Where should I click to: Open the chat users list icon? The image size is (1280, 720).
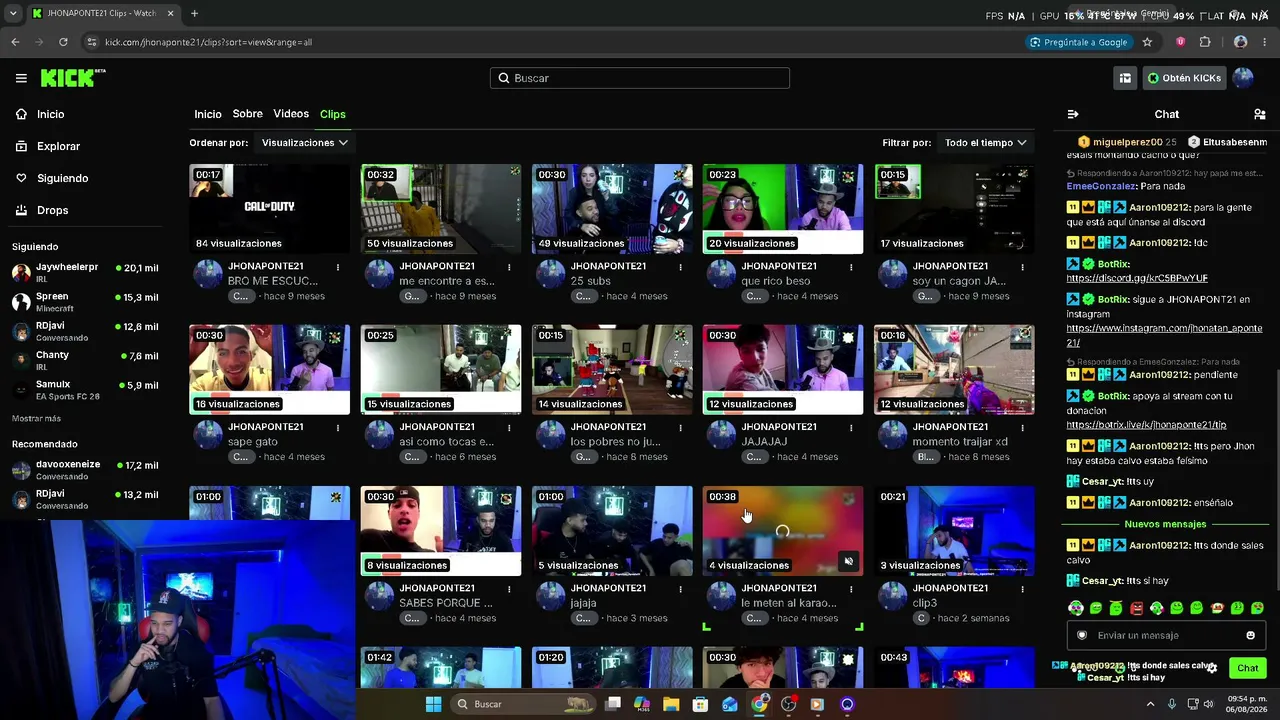(x=1260, y=114)
